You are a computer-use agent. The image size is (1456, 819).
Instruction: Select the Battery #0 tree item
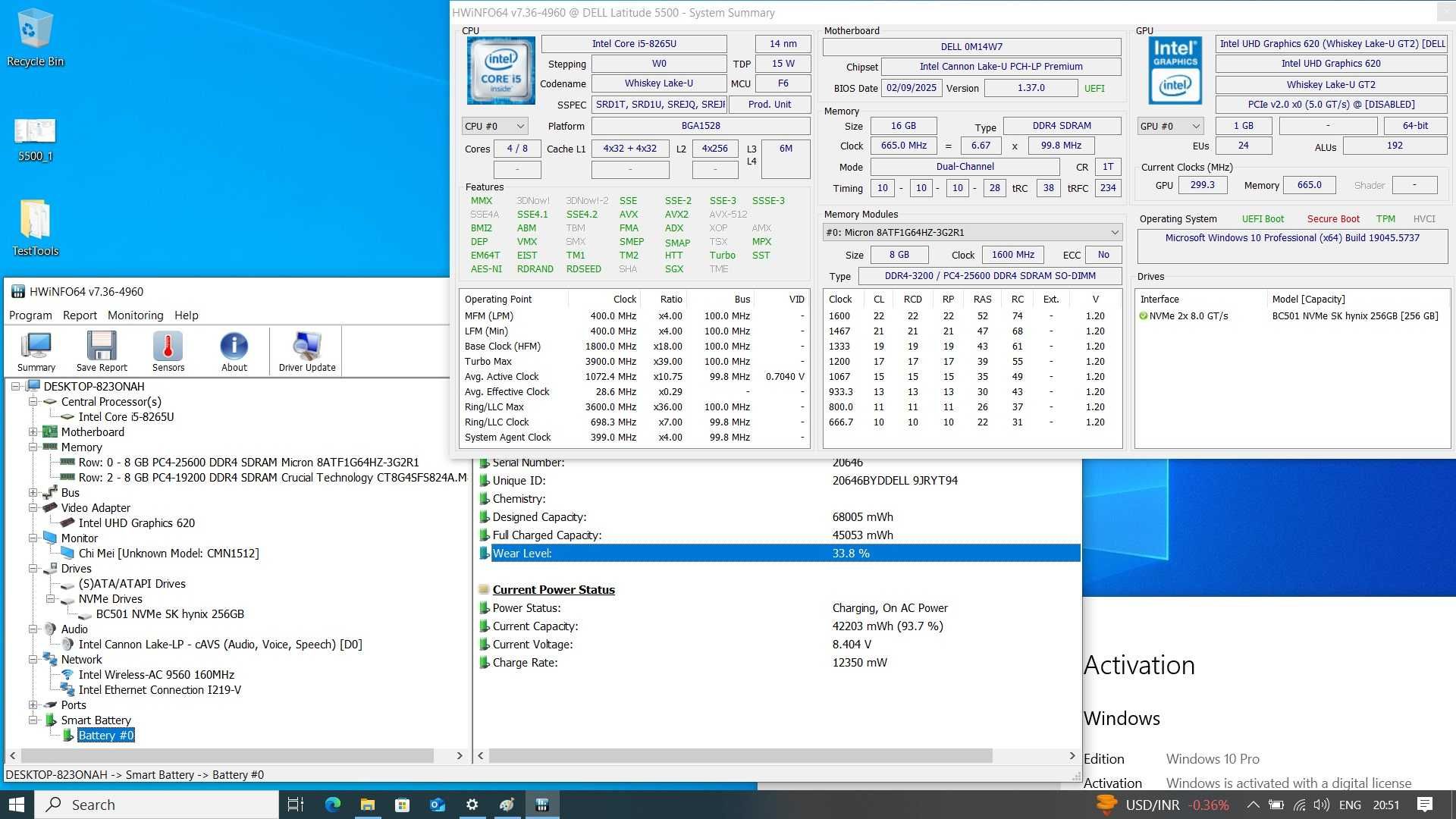(105, 735)
